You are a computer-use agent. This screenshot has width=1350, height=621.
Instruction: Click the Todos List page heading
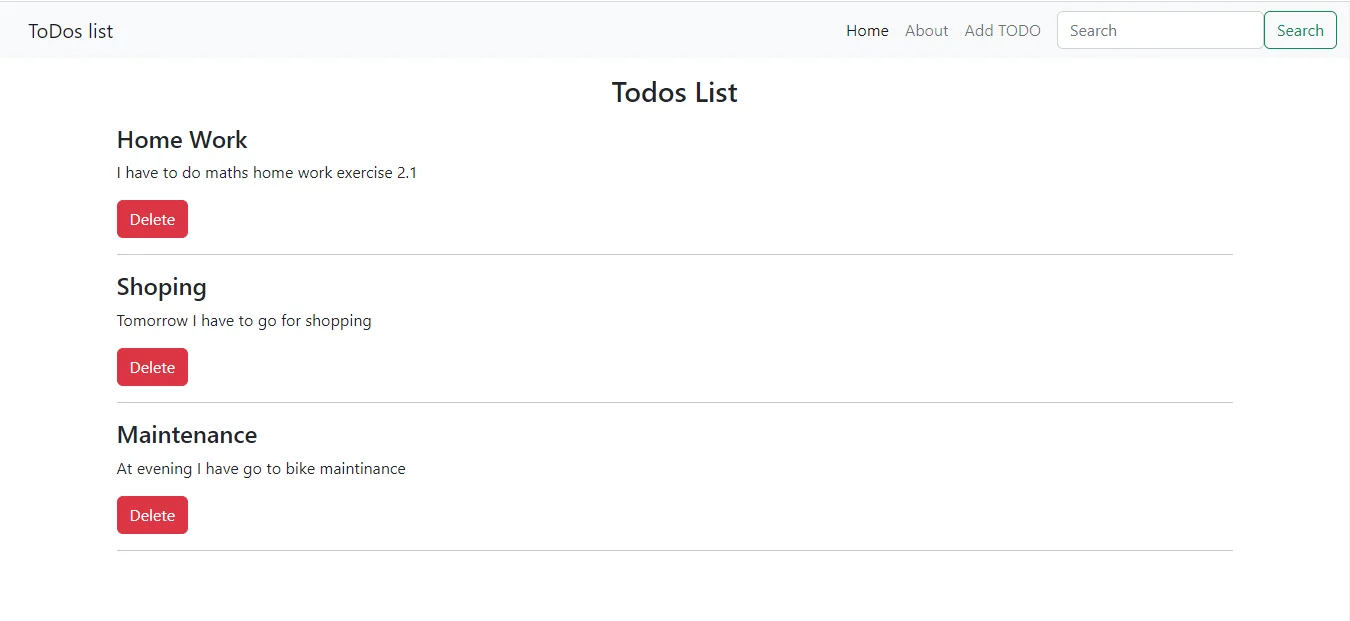pyautogui.click(x=675, y=92)
